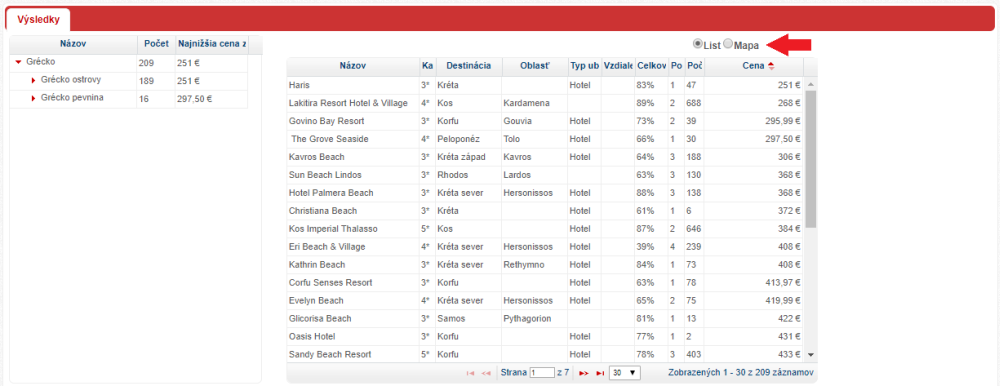Screen dimensions: 1000x386
Task: Select the Mapa view radio button
Action: point(728,45)
